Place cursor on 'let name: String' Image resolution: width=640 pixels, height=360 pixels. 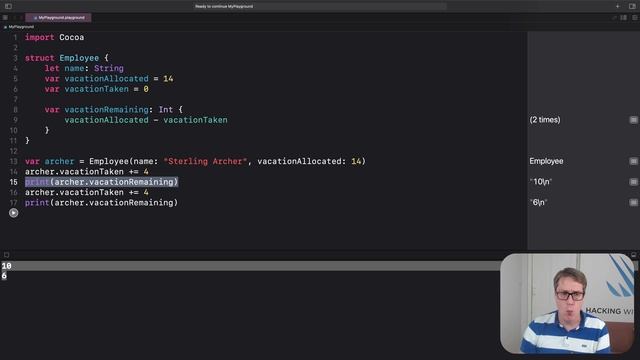pyautogui.click(x=84, y=68)
